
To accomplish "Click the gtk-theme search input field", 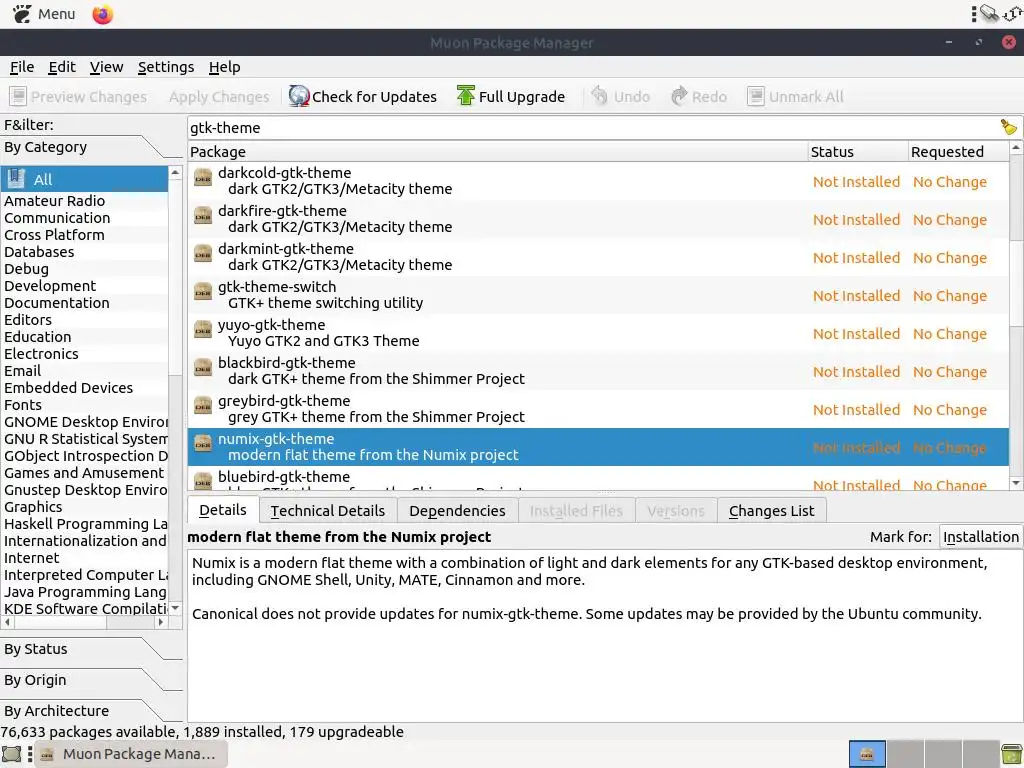I will [593, 127].
